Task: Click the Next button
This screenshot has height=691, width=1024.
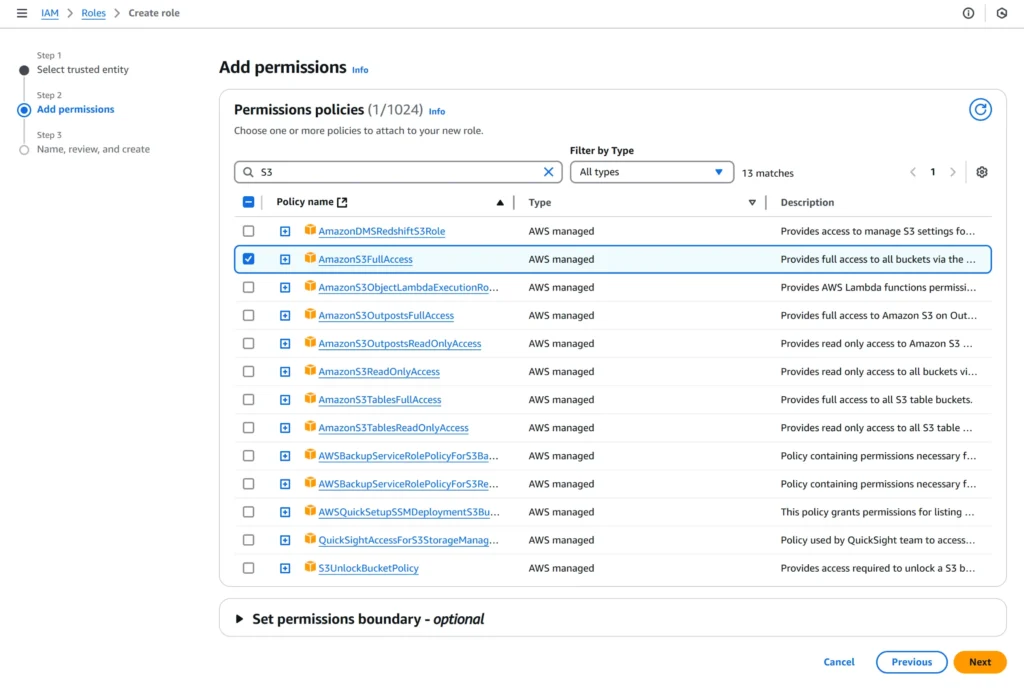Action: coord(980,662)
